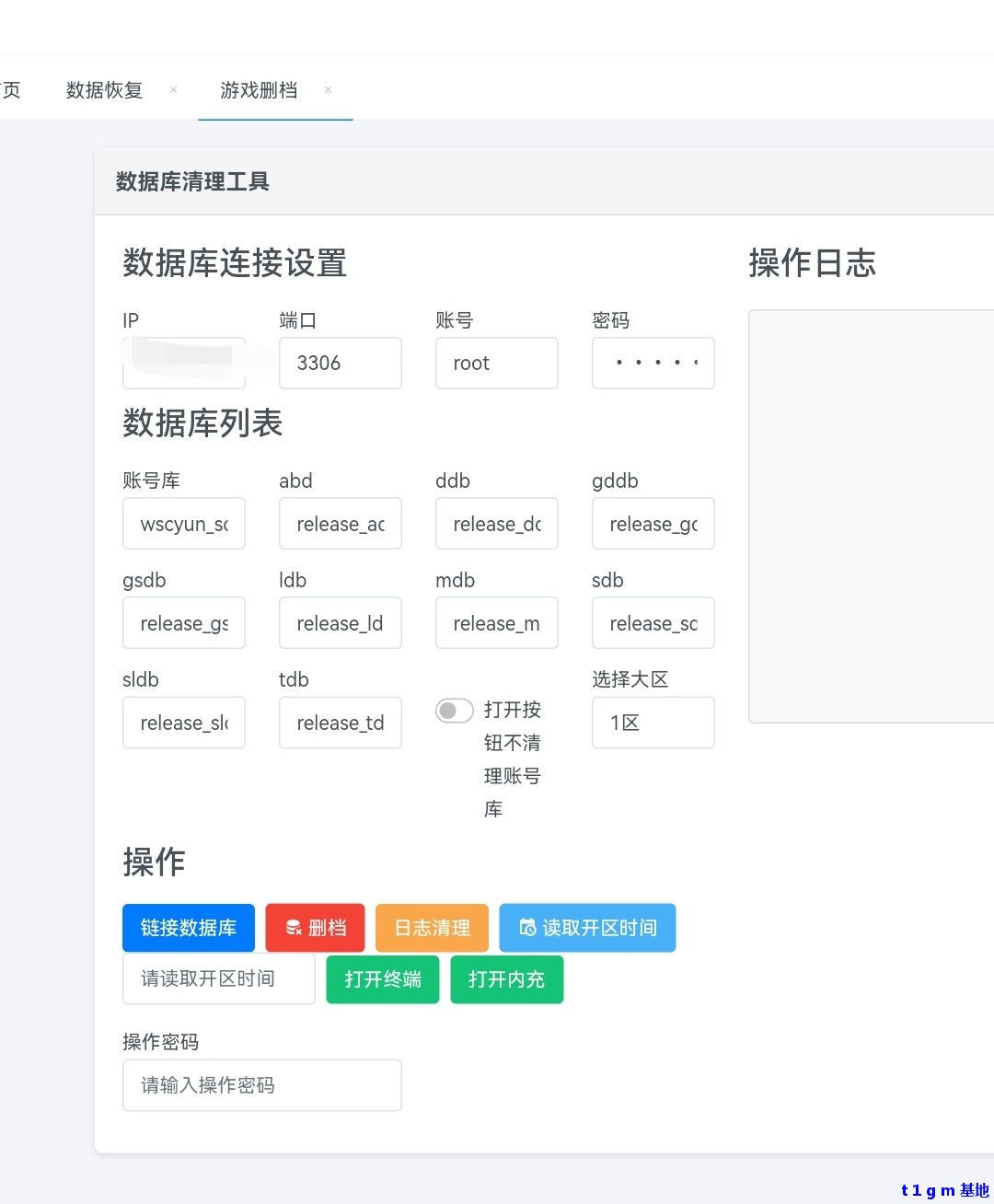Switch to the 数据恢复 tab

tap(105, 90)
